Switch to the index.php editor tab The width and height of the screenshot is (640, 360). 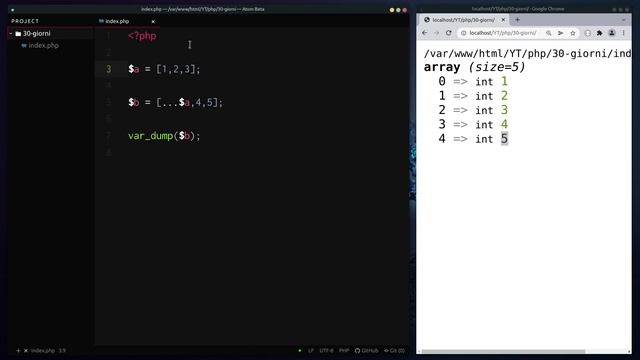127,21
